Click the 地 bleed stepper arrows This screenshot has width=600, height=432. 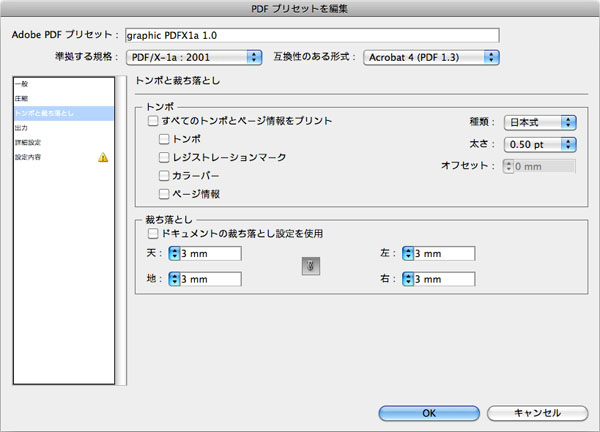pos(174,279)
